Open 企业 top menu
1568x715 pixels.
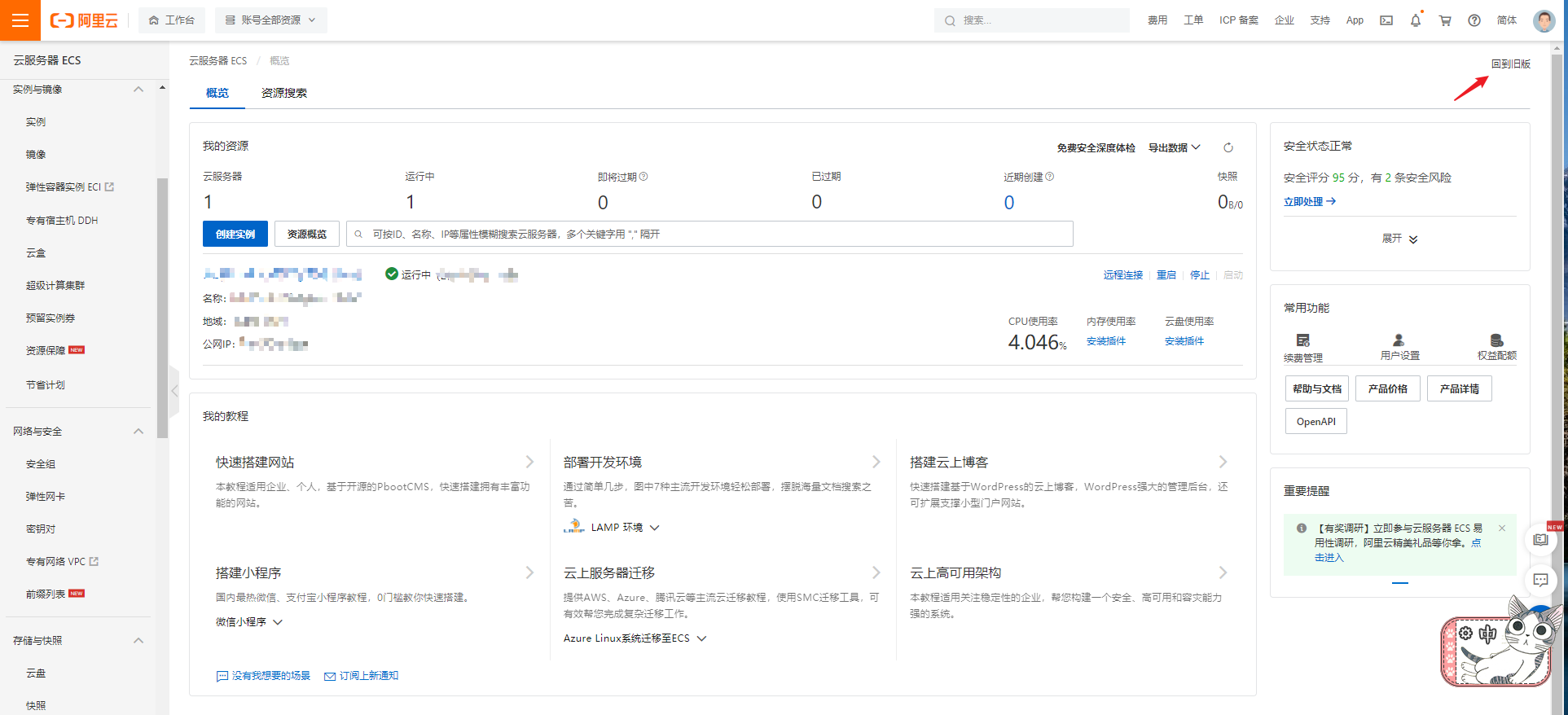tap(1285, 20)
